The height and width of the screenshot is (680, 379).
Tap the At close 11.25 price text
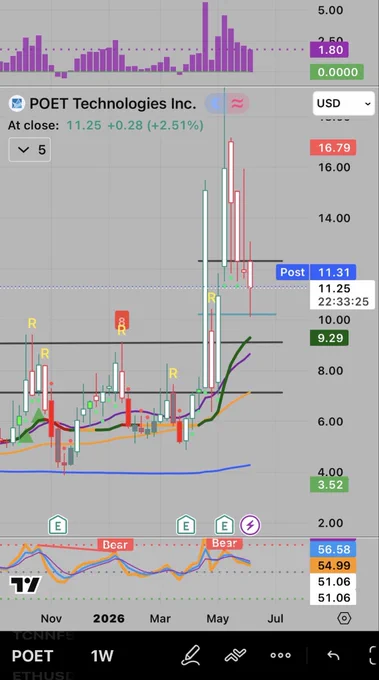pos(105,126)
